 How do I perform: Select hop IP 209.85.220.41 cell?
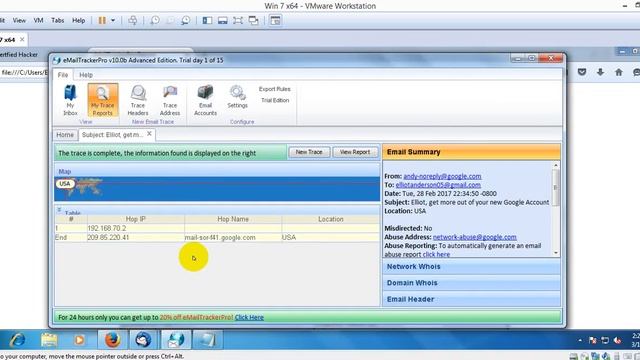(x=136, y=237)
